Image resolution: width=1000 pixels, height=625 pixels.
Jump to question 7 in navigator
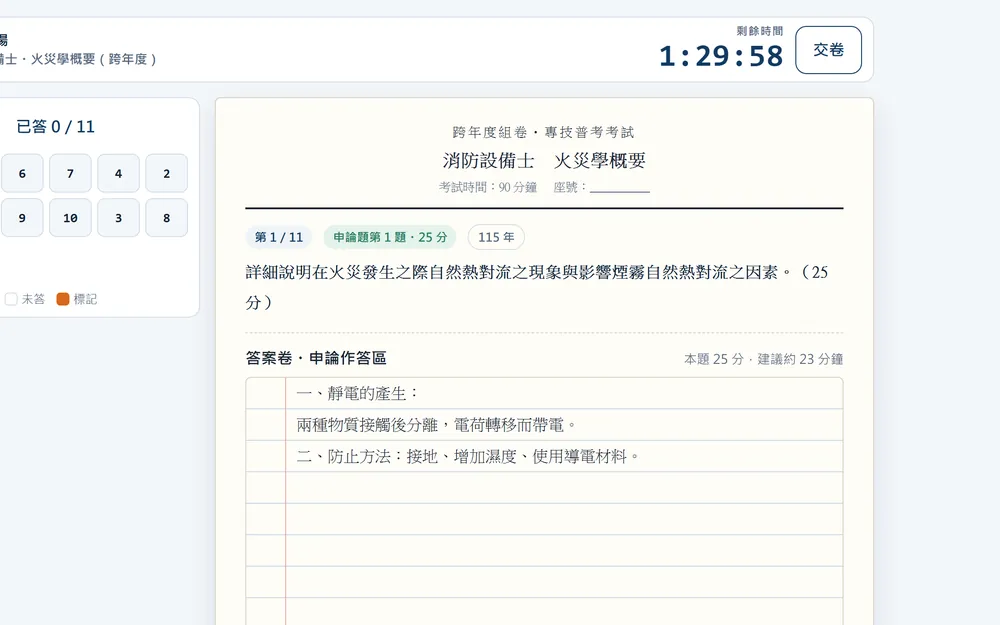70,173
